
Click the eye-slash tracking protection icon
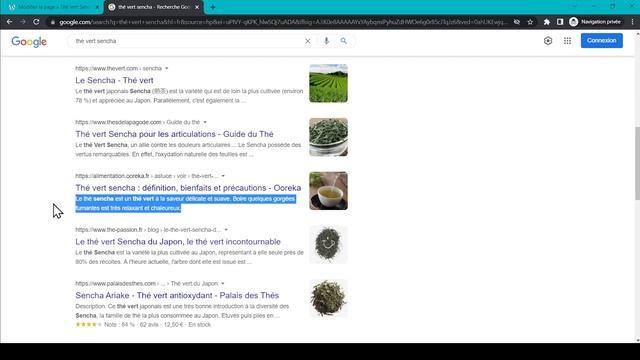(517, 22)
